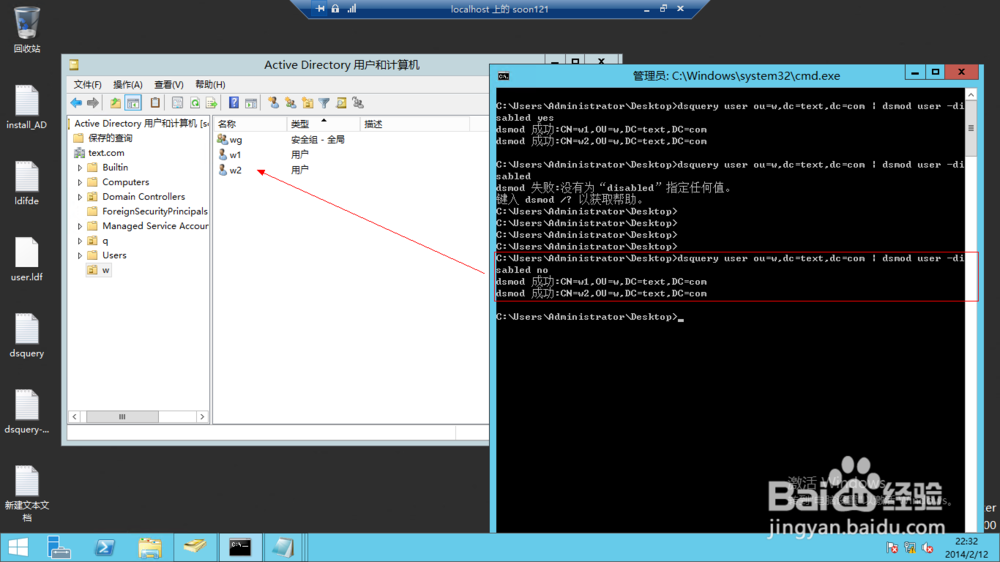The height and width of the screenshot is (562, 1000).
Task: Click the cmd scrollbar up arrow
Action: click(971, 94)
